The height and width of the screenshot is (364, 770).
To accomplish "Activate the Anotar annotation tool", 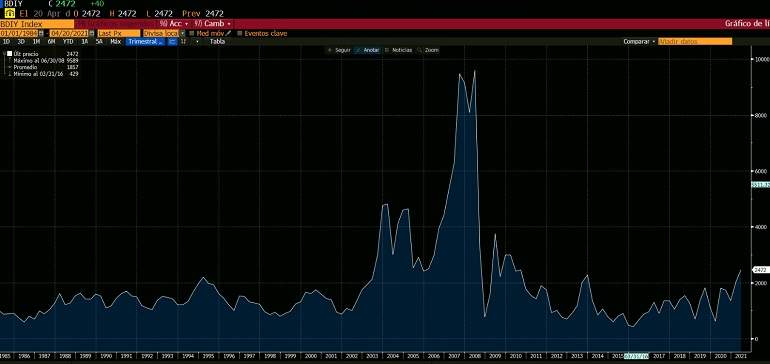I will click(x=367, y=50).
